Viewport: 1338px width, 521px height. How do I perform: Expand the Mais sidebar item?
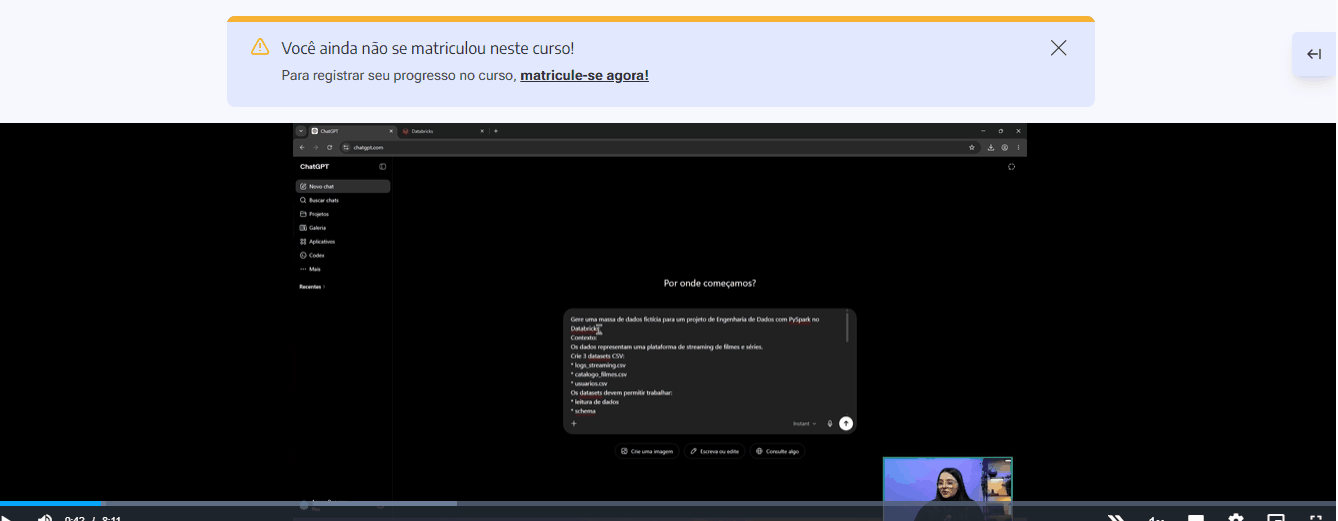(343, 269)
